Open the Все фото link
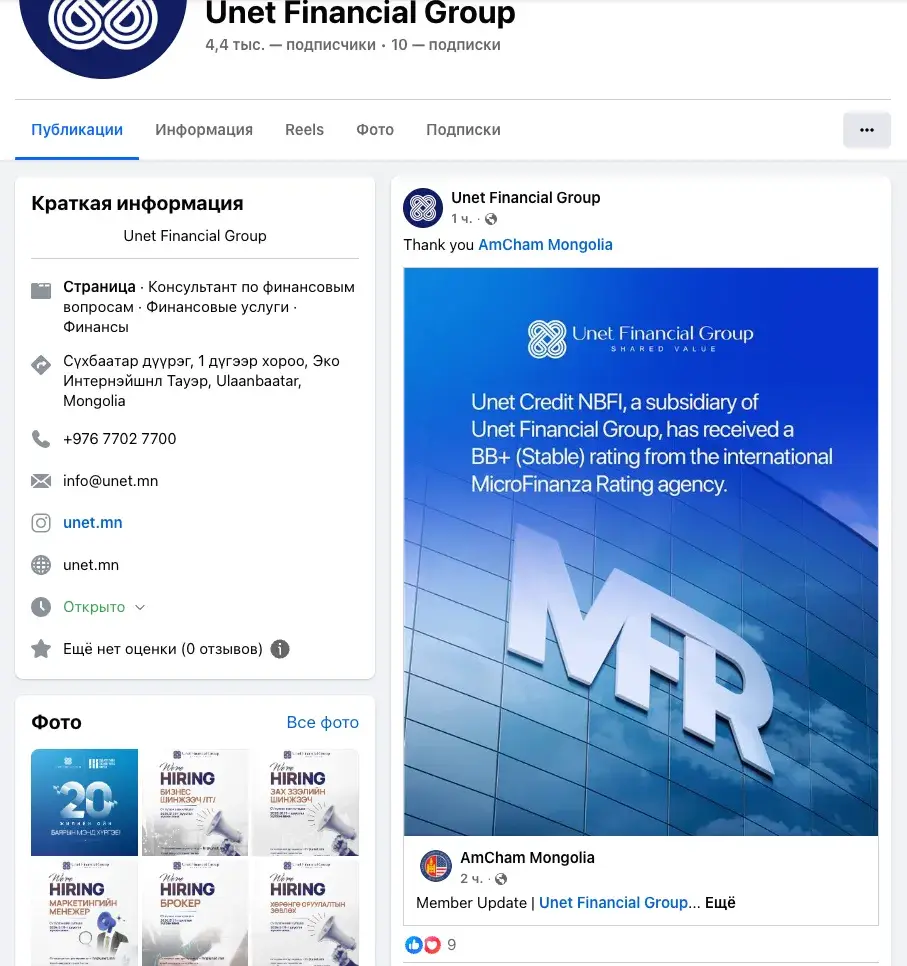907x966 pixels. pos(322,722)
